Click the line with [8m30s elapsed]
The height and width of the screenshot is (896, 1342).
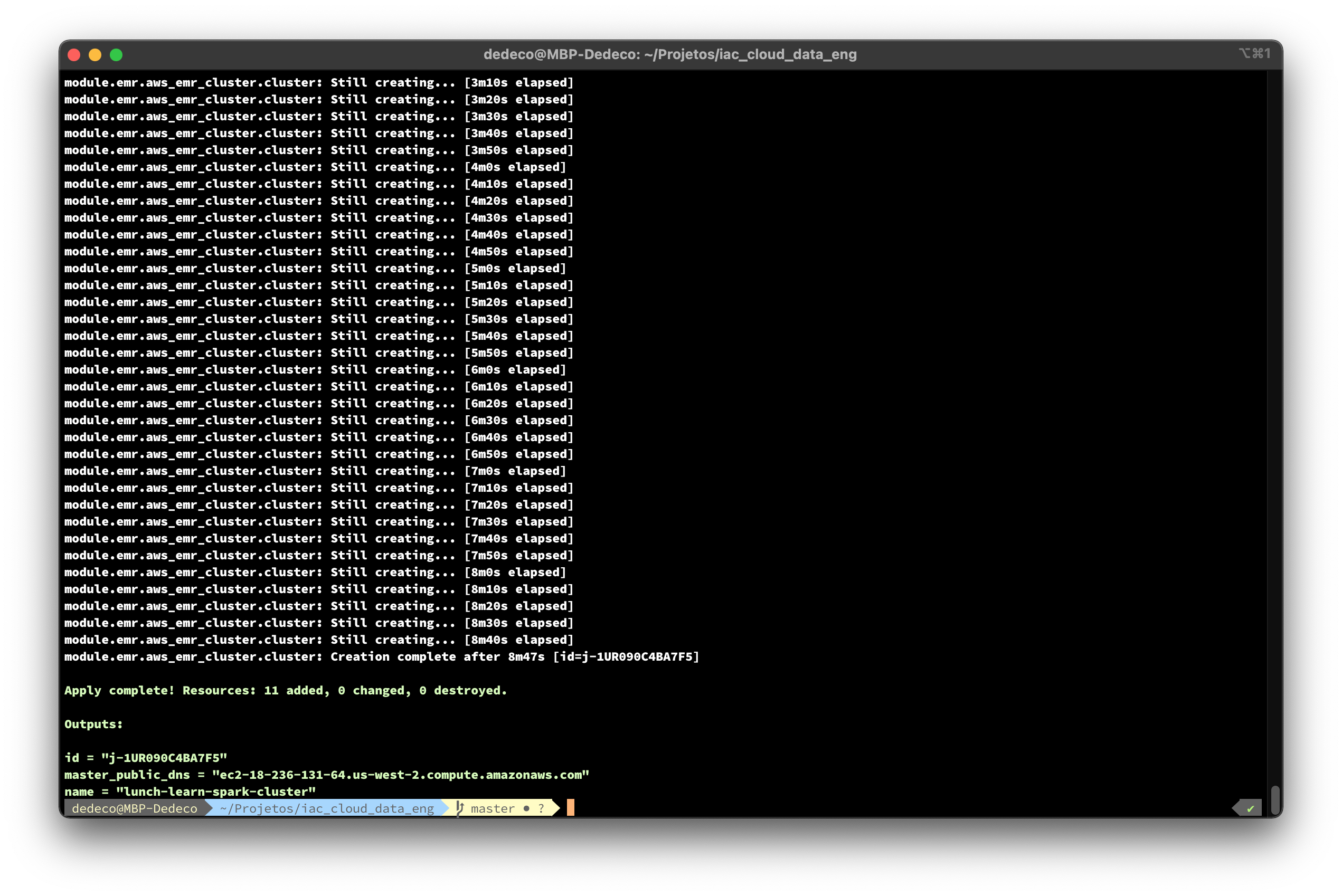(319, 623)
